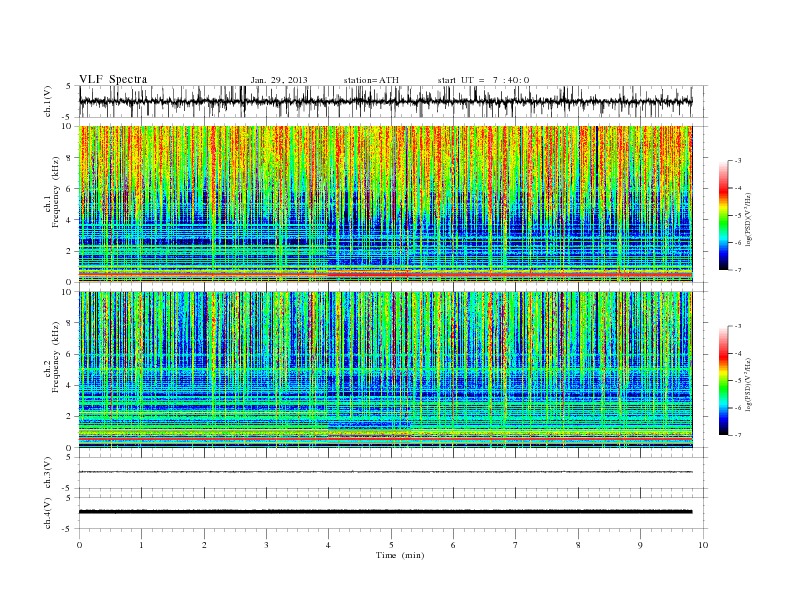Click the 'ch.1(V)' waveform axis label
792x612 pixels.
click(48, 101)
